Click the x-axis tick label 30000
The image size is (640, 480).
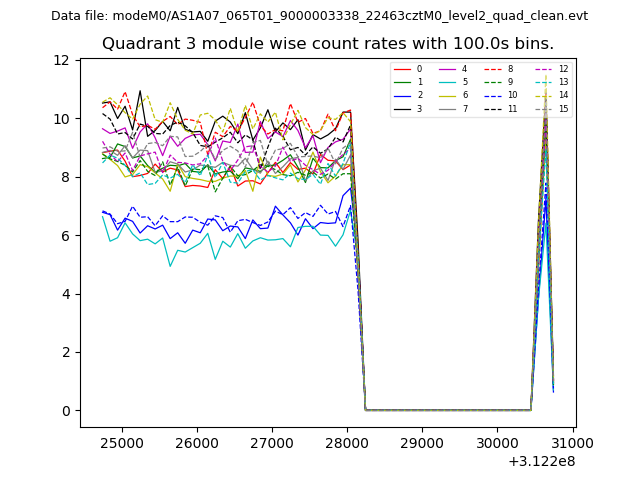tap(497, 442)
